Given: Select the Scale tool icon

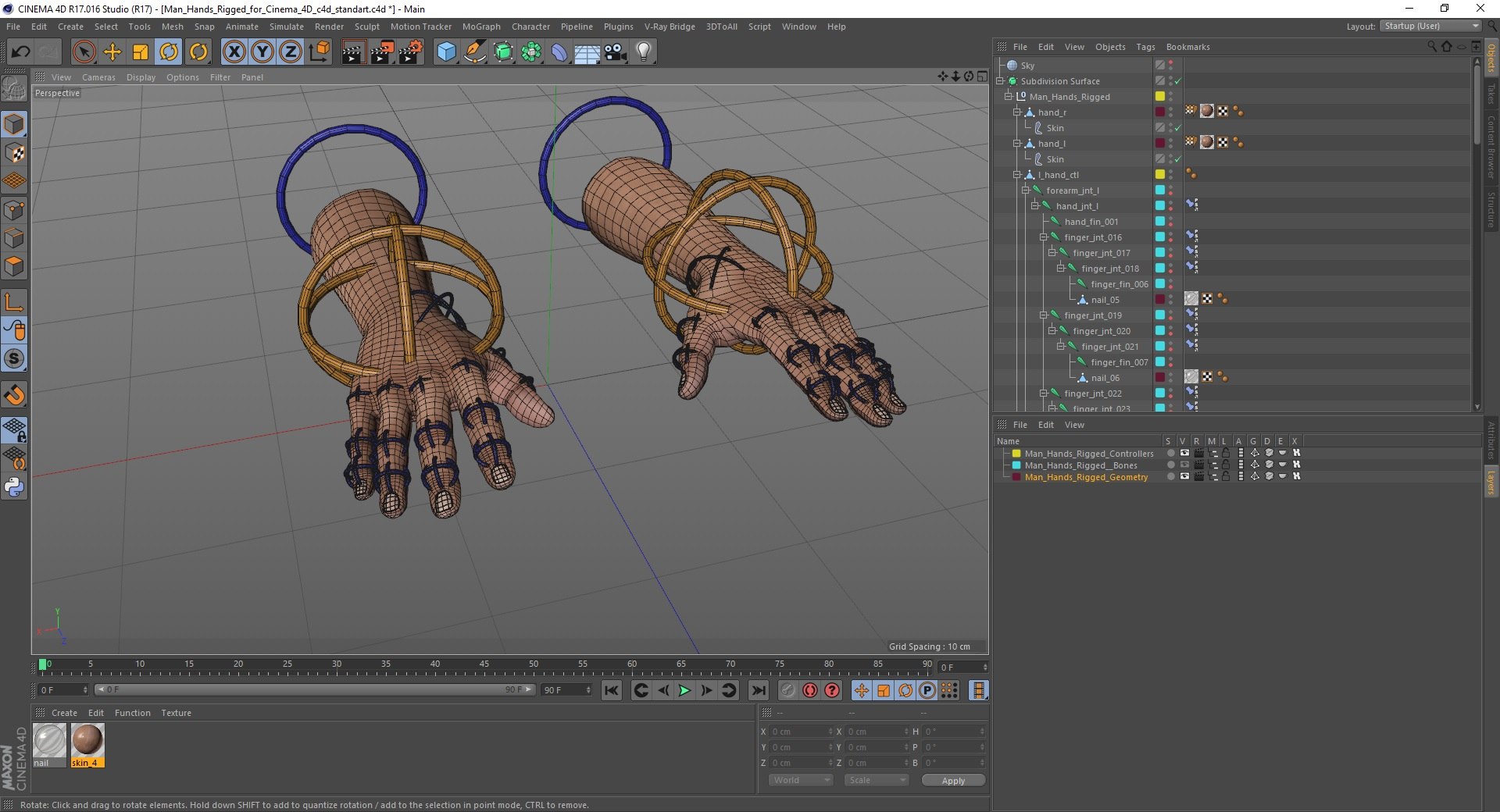Looking at the screenshot, I should (141, 52).
